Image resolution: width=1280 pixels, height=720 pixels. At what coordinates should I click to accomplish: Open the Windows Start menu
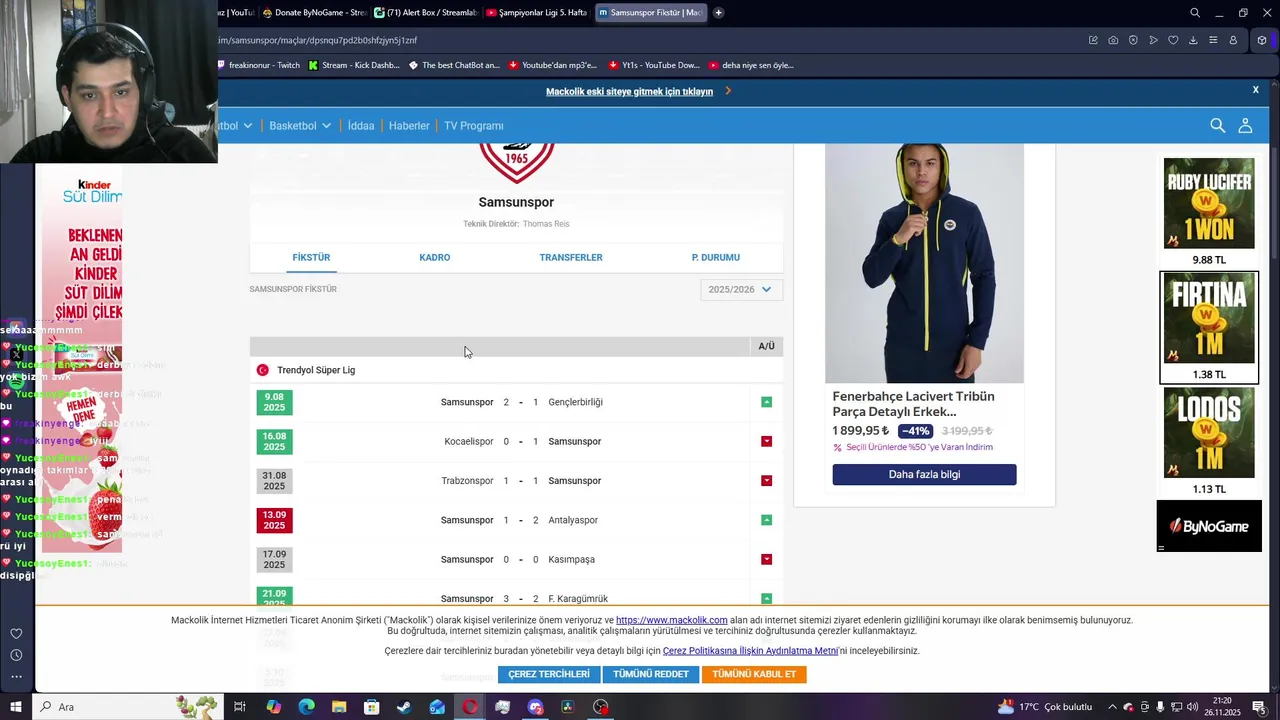click(16, 707)
